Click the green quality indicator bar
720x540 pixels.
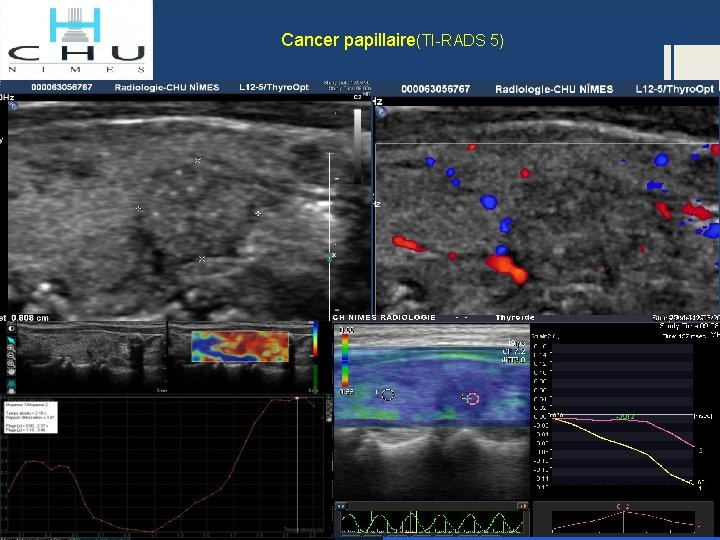[315, 379]
